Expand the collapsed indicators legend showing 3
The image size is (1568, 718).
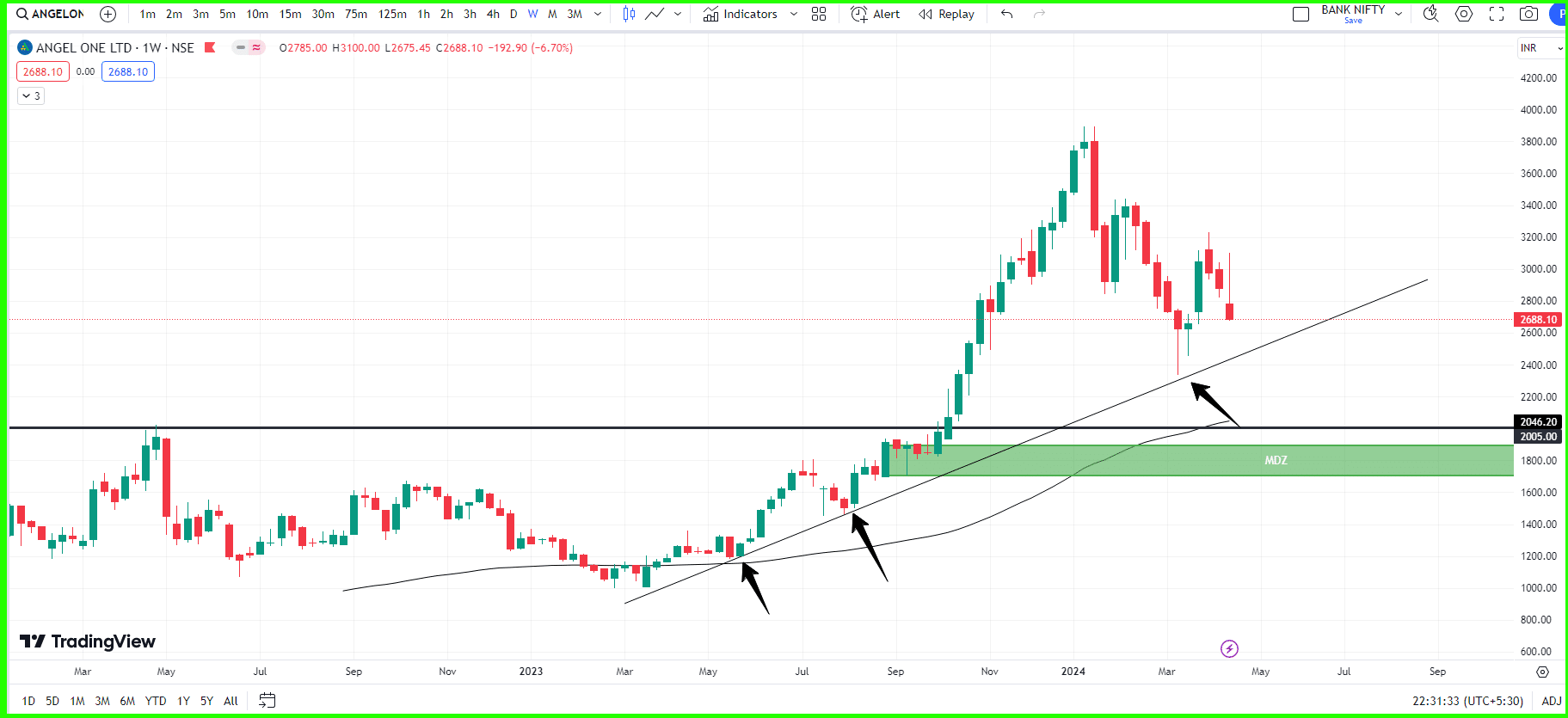click(x=31, y=95)
